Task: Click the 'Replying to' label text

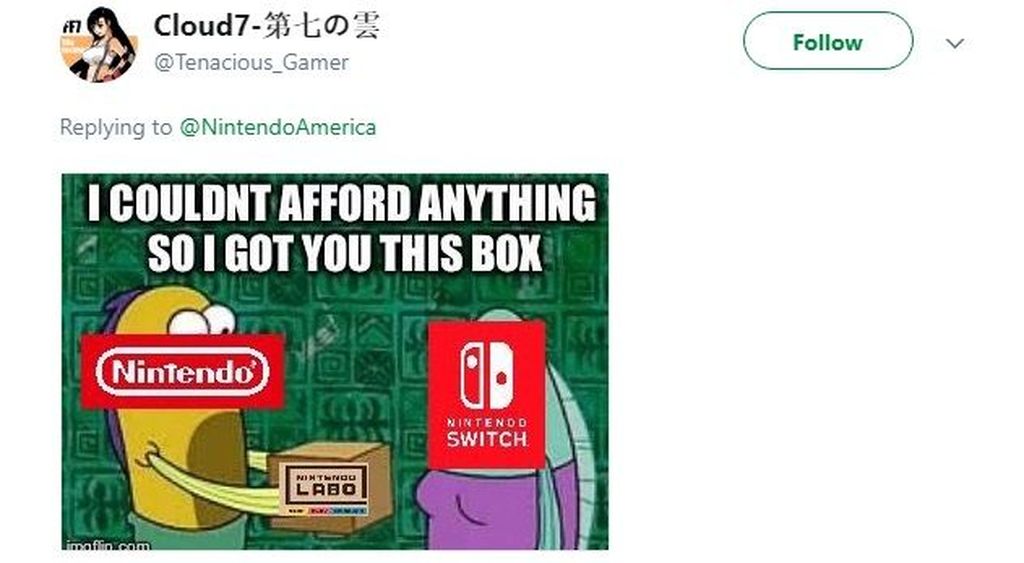Action: pos(116,127)
